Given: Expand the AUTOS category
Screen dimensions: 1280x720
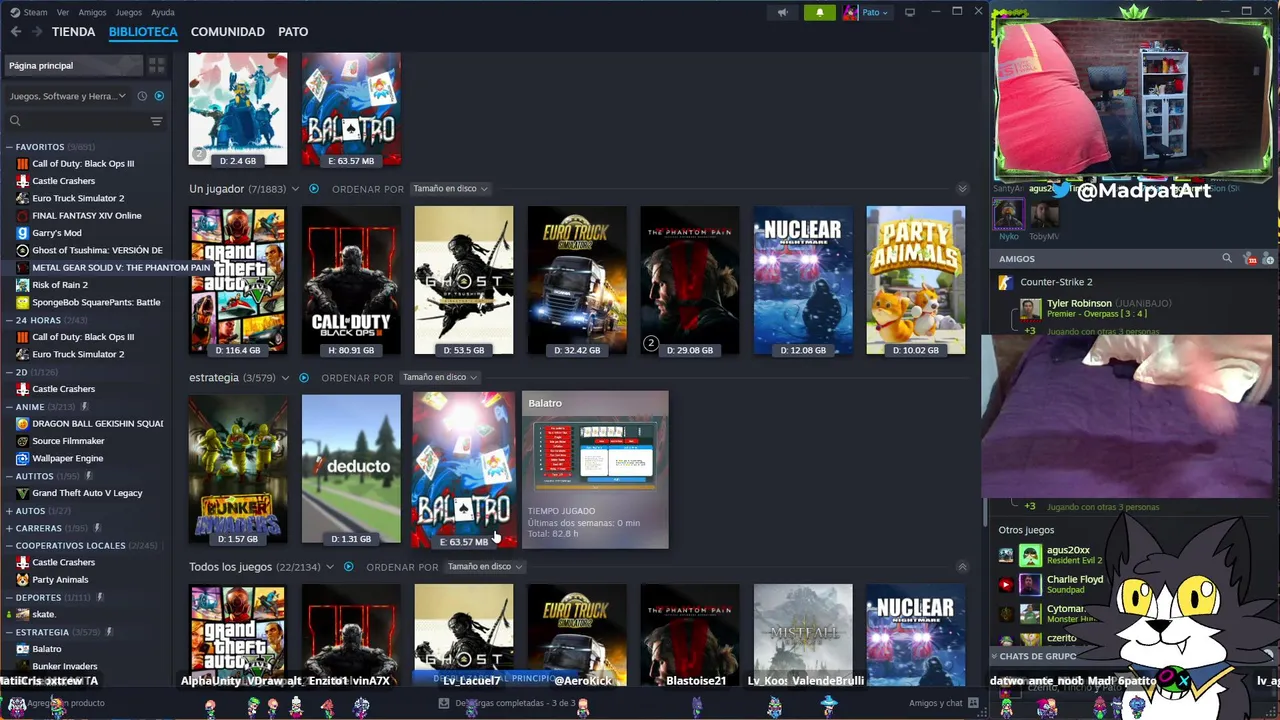Looking at the screenshot, I should (9, 511).
